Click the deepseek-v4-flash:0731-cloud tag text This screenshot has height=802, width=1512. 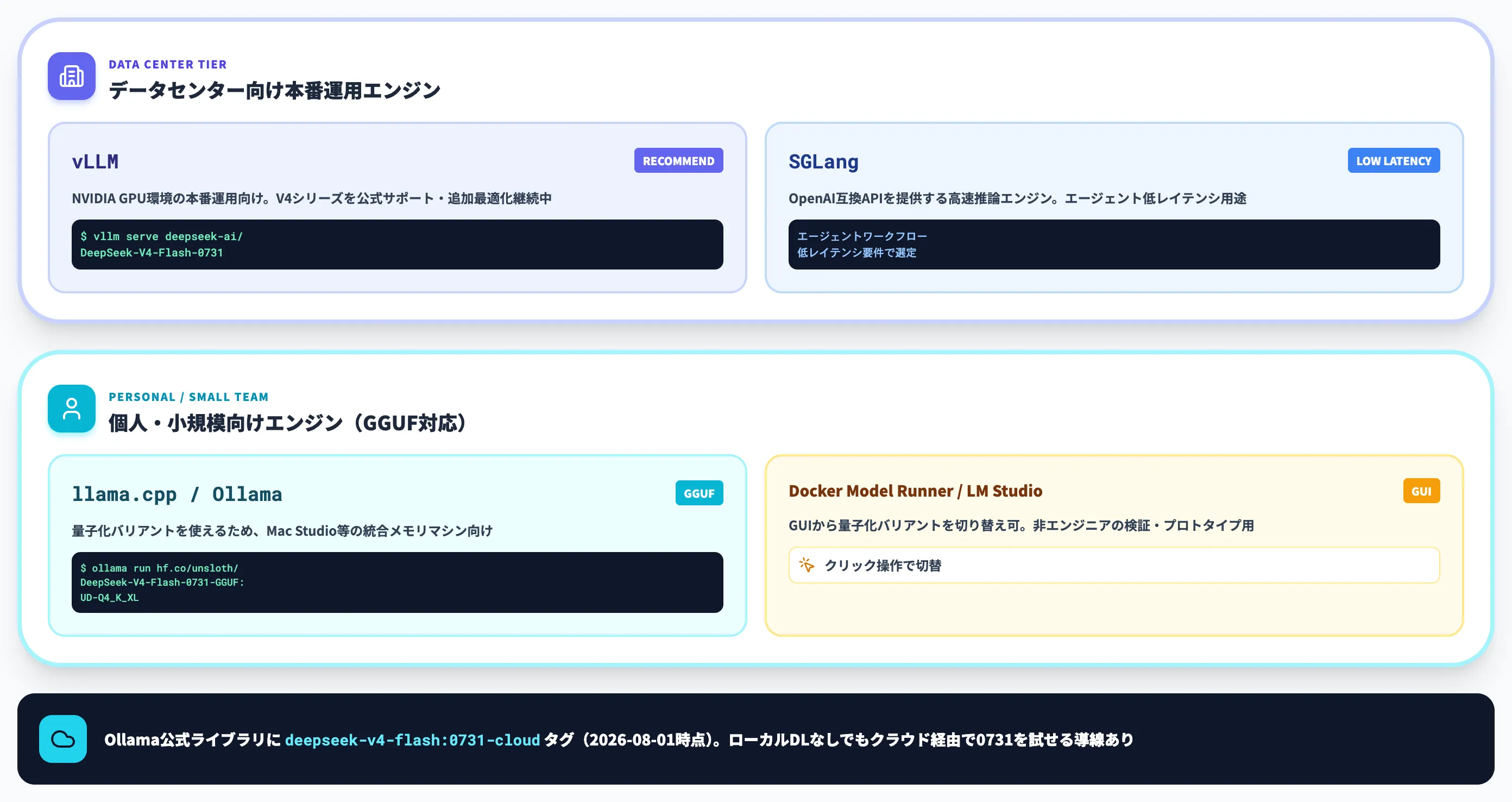[412, 740]
